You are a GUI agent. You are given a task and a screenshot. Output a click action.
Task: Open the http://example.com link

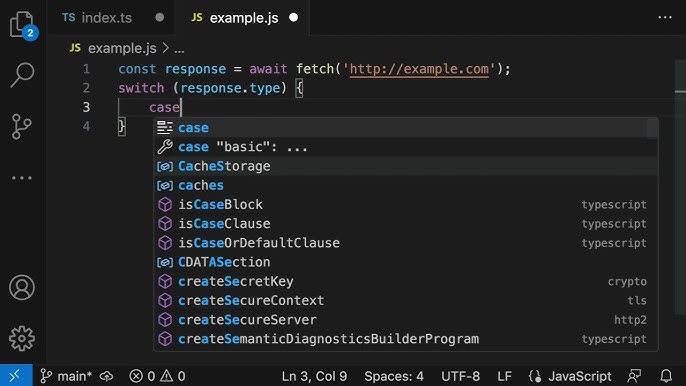click(419, 69)
